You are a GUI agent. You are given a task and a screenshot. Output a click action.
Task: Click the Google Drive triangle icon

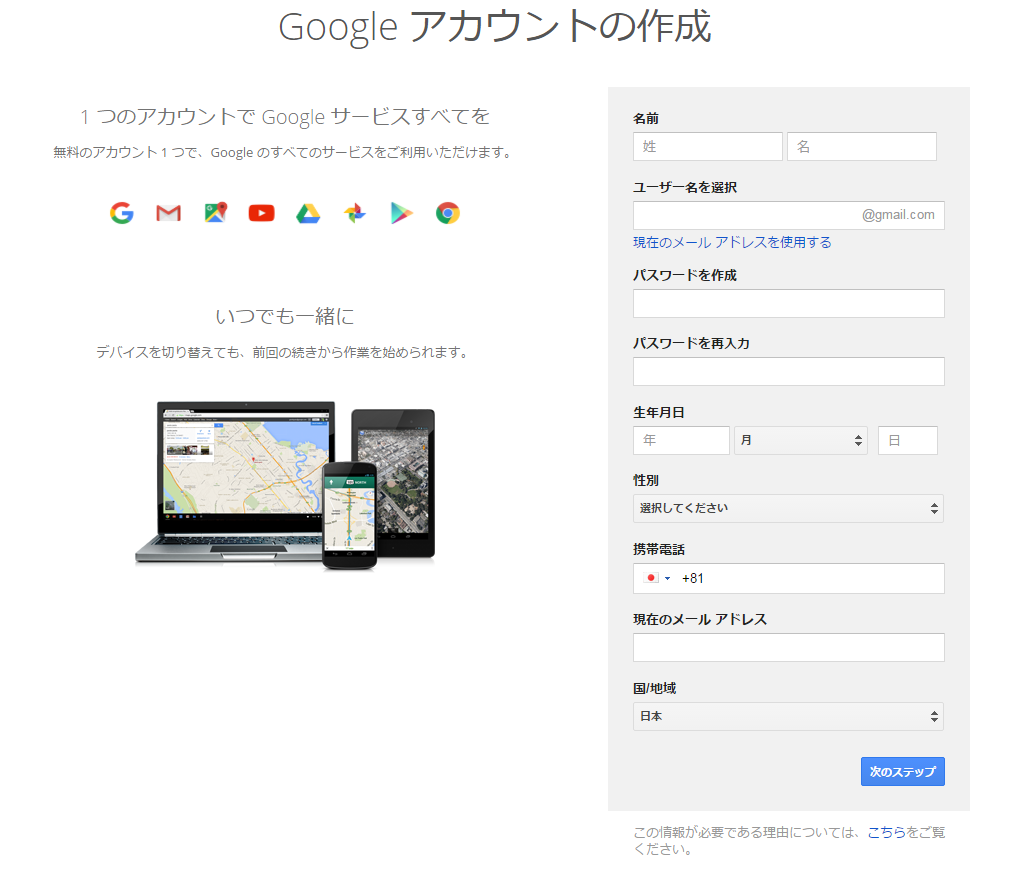pos(308,213)
